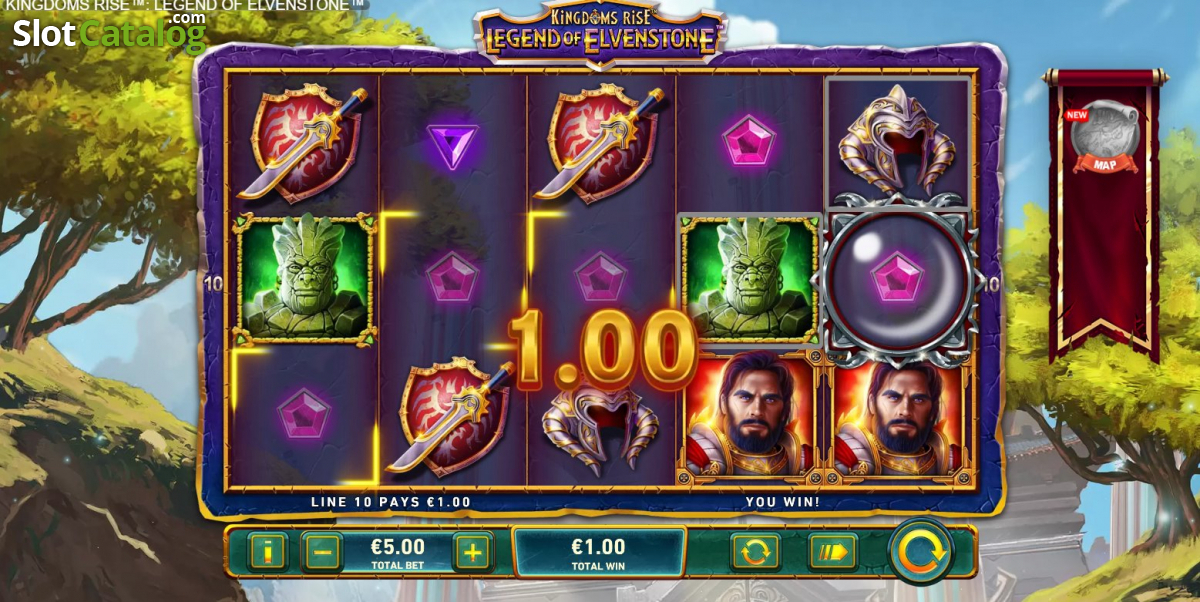Click the autoplay circular arrows icon
The image size is (1200, 602).
755,551
